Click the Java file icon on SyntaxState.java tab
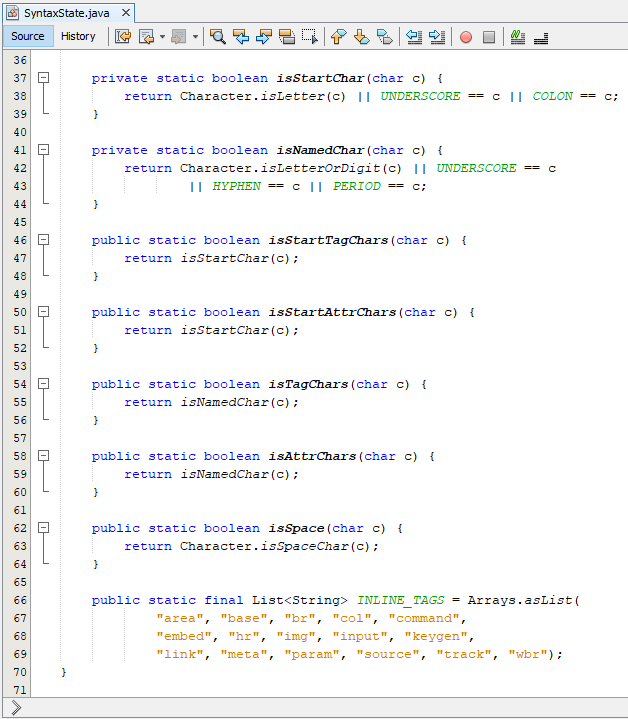This screenshot has width=628, height=719. click(x=12, y=13)
